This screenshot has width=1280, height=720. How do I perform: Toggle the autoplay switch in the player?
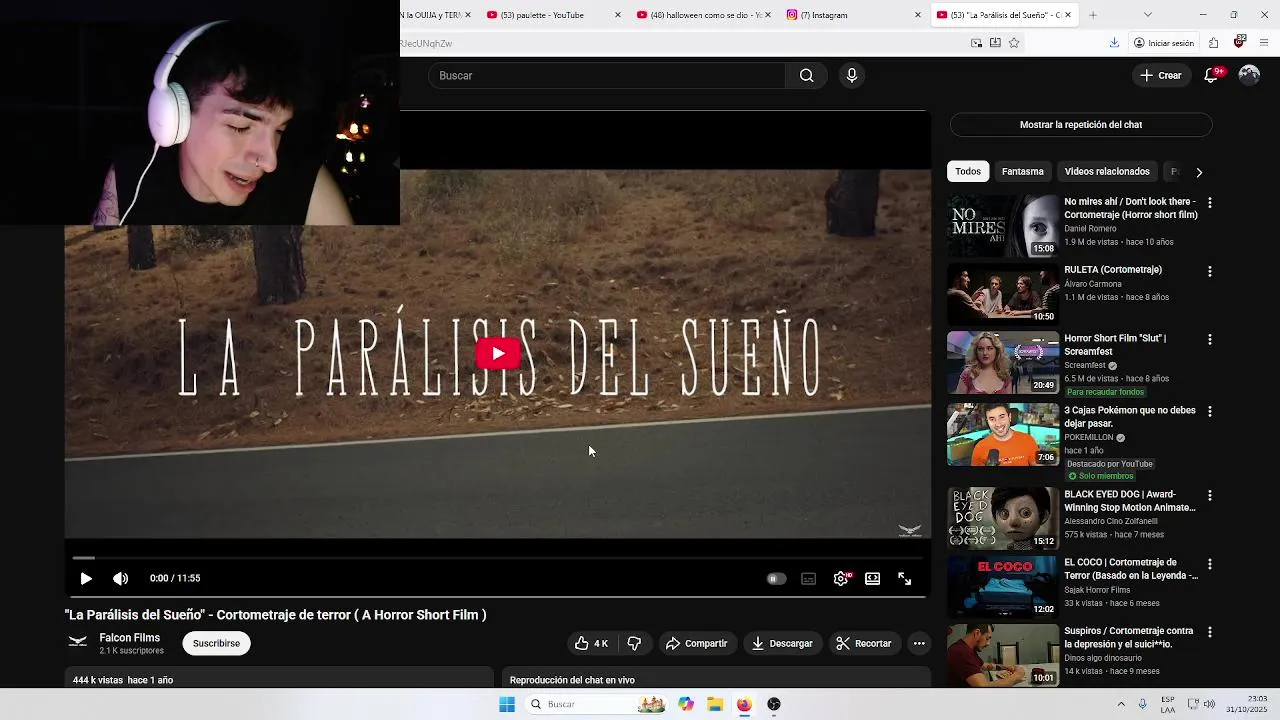[x=776, y=579]
